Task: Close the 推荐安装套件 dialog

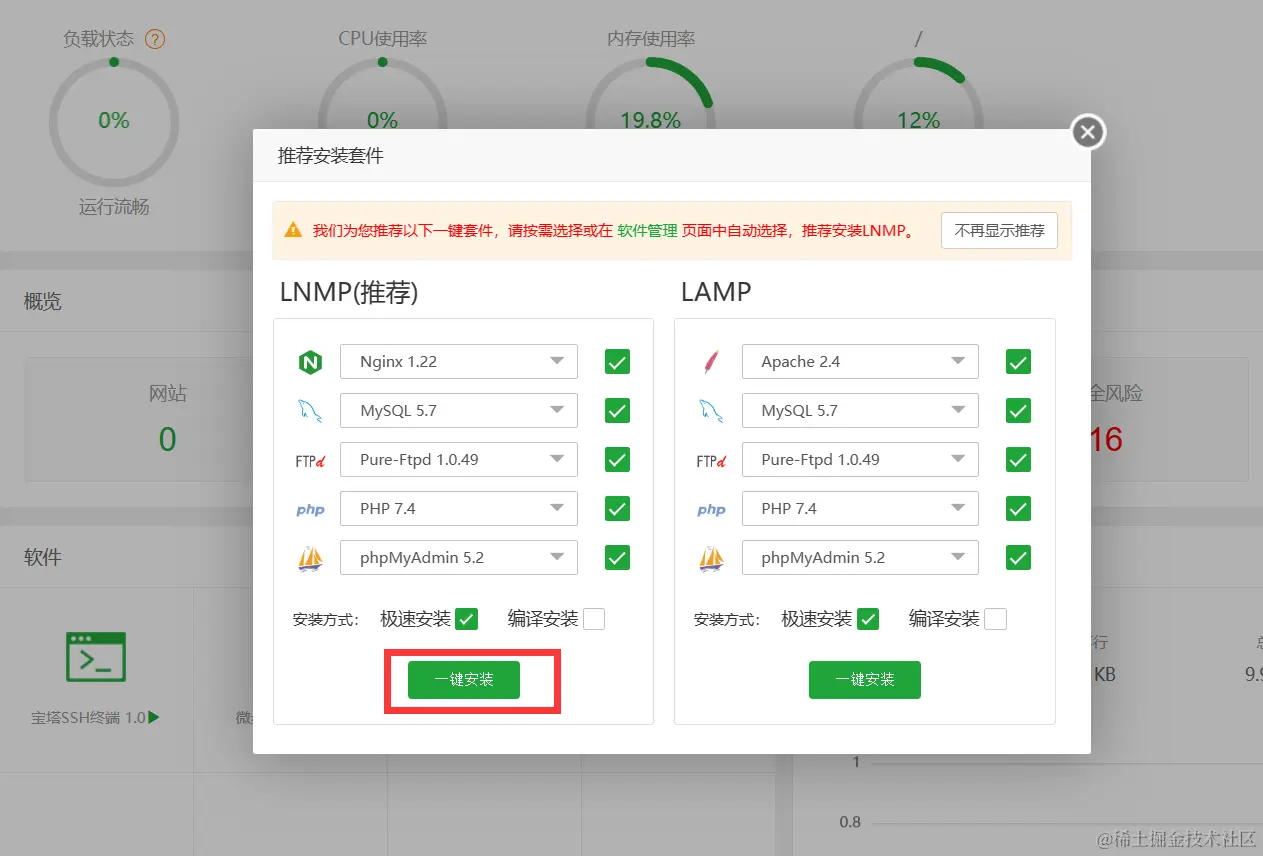Action: click(1088, 132)
